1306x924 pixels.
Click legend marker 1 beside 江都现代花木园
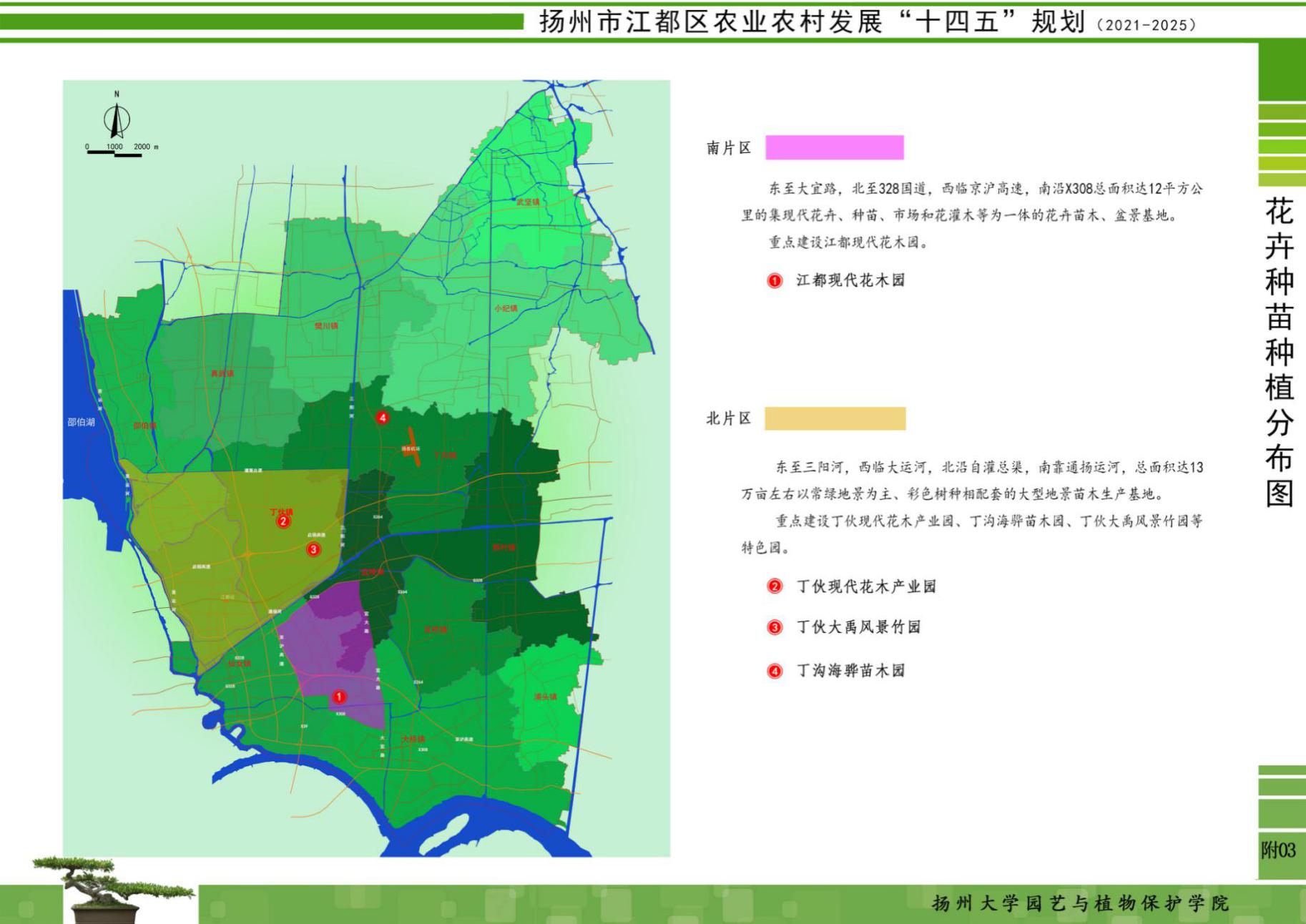tap(775, 281)
